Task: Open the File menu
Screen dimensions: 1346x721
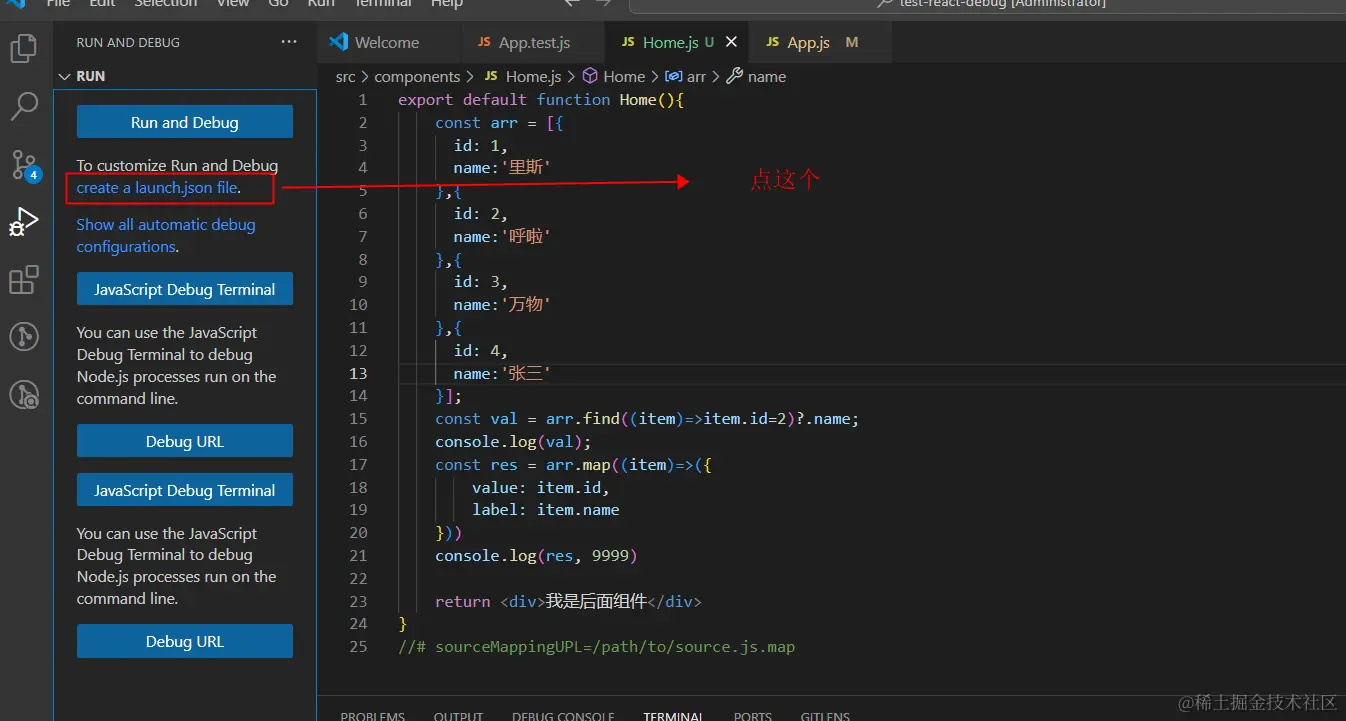Action: click(x=59, y=4)
